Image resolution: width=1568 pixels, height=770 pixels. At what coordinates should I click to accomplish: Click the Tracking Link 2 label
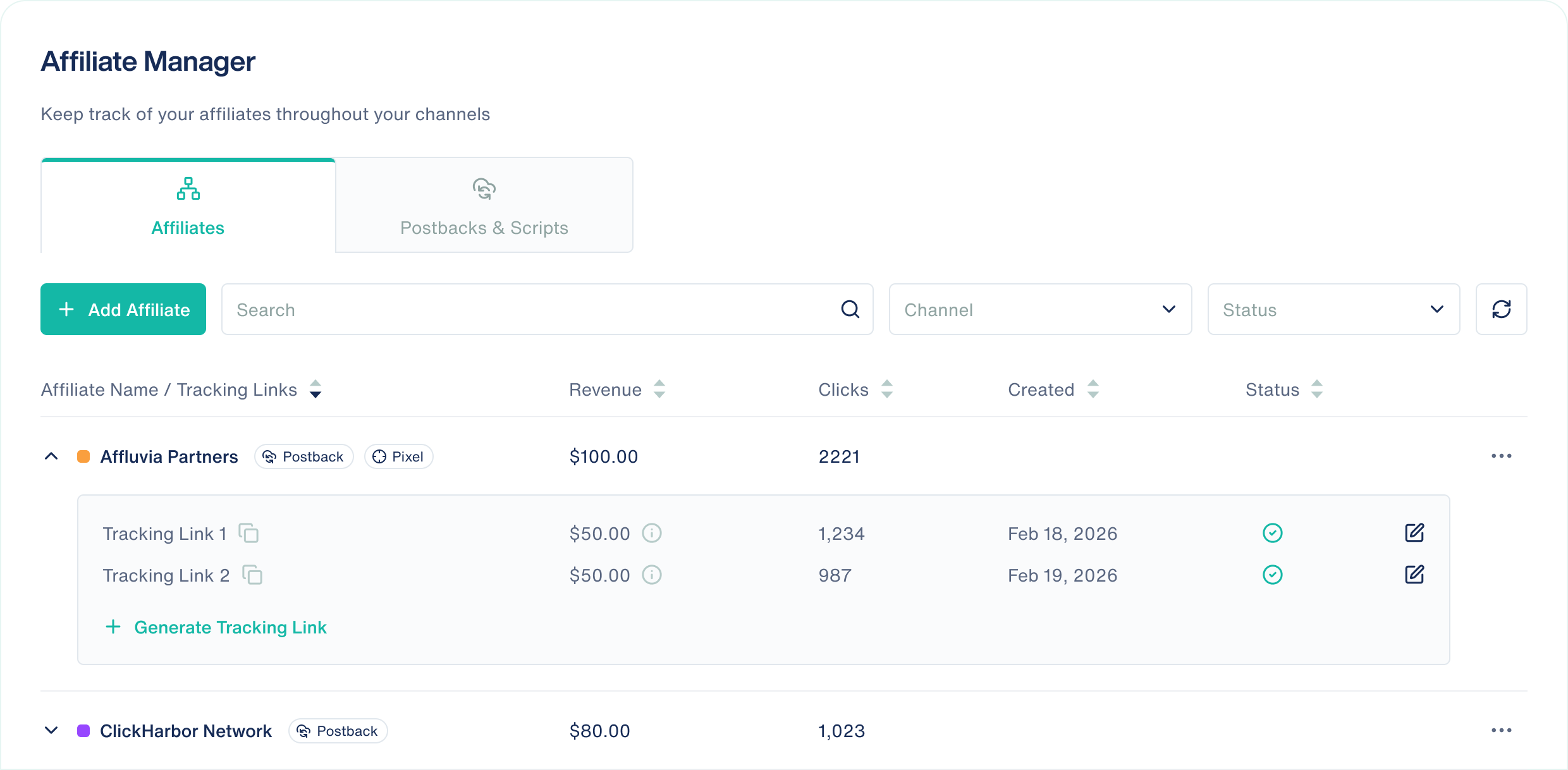tap(166, 575)
